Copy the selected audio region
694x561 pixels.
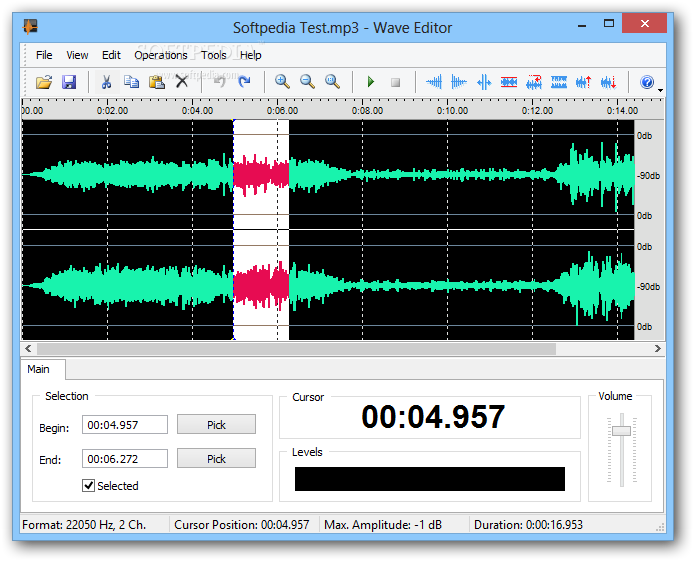coord(131,82)
